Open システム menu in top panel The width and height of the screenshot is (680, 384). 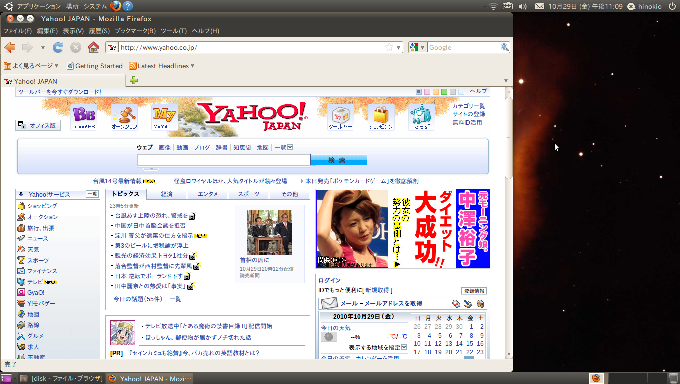(x=95, y=6)
